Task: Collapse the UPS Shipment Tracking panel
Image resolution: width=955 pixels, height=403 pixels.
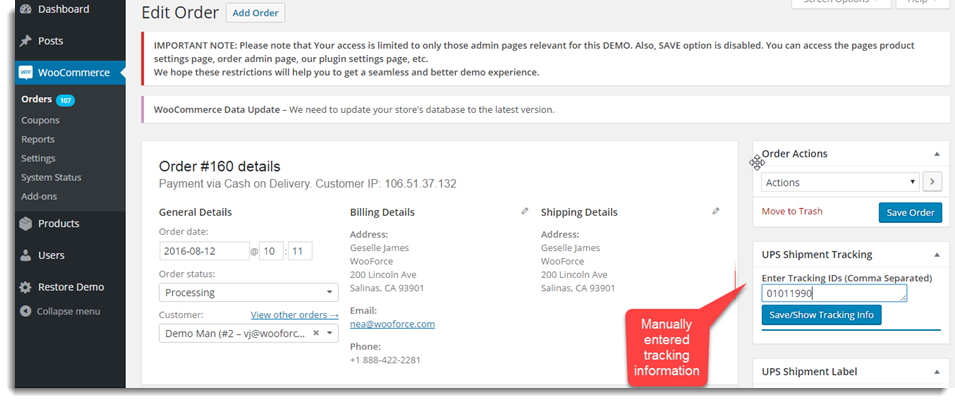Action: click(x=937, y=254)
